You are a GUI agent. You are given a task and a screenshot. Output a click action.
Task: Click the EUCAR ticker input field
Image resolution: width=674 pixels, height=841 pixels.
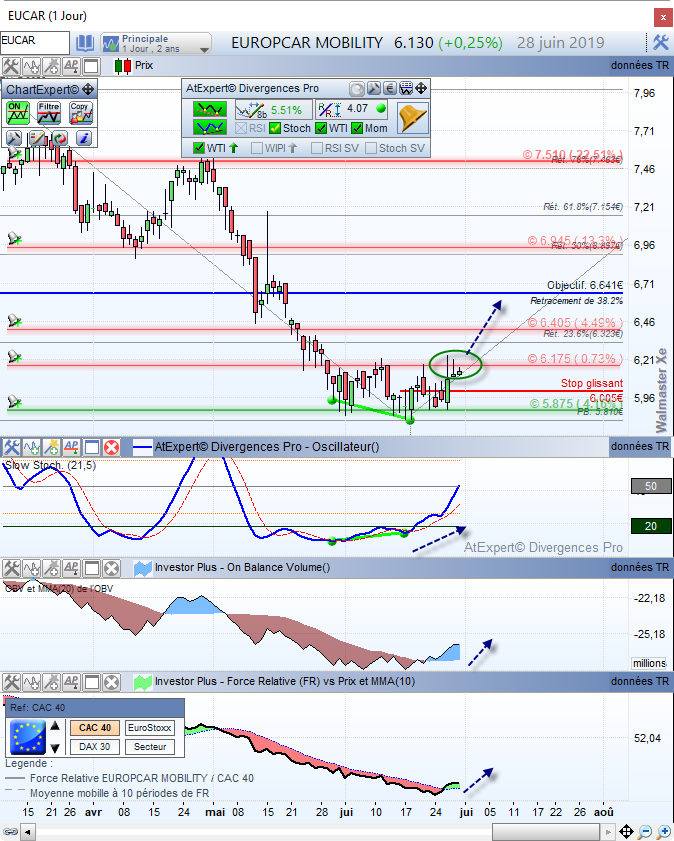pyautogui.click(x=35, y=42)
